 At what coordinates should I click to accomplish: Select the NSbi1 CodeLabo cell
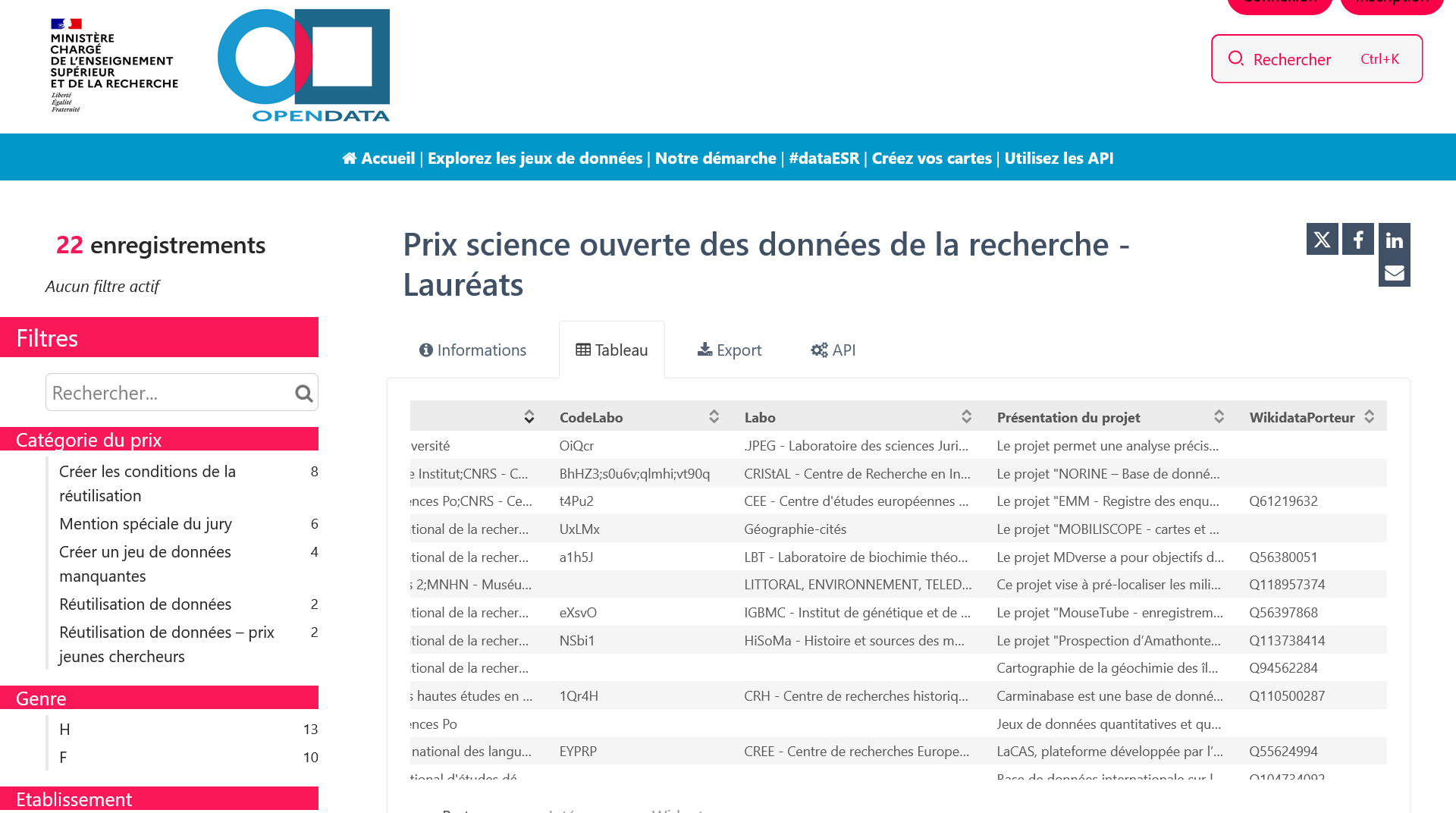[x=576, y=640]
